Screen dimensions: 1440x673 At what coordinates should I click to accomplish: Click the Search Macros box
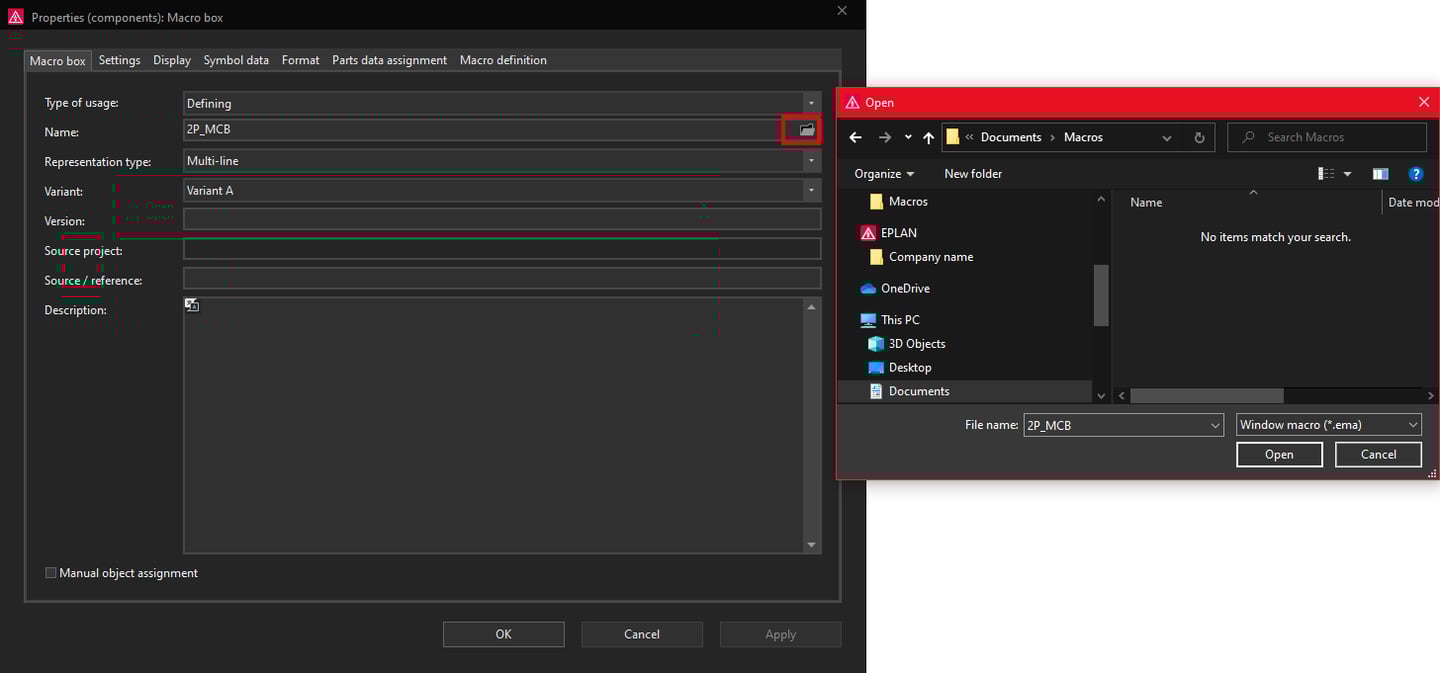click(1326, 137)
